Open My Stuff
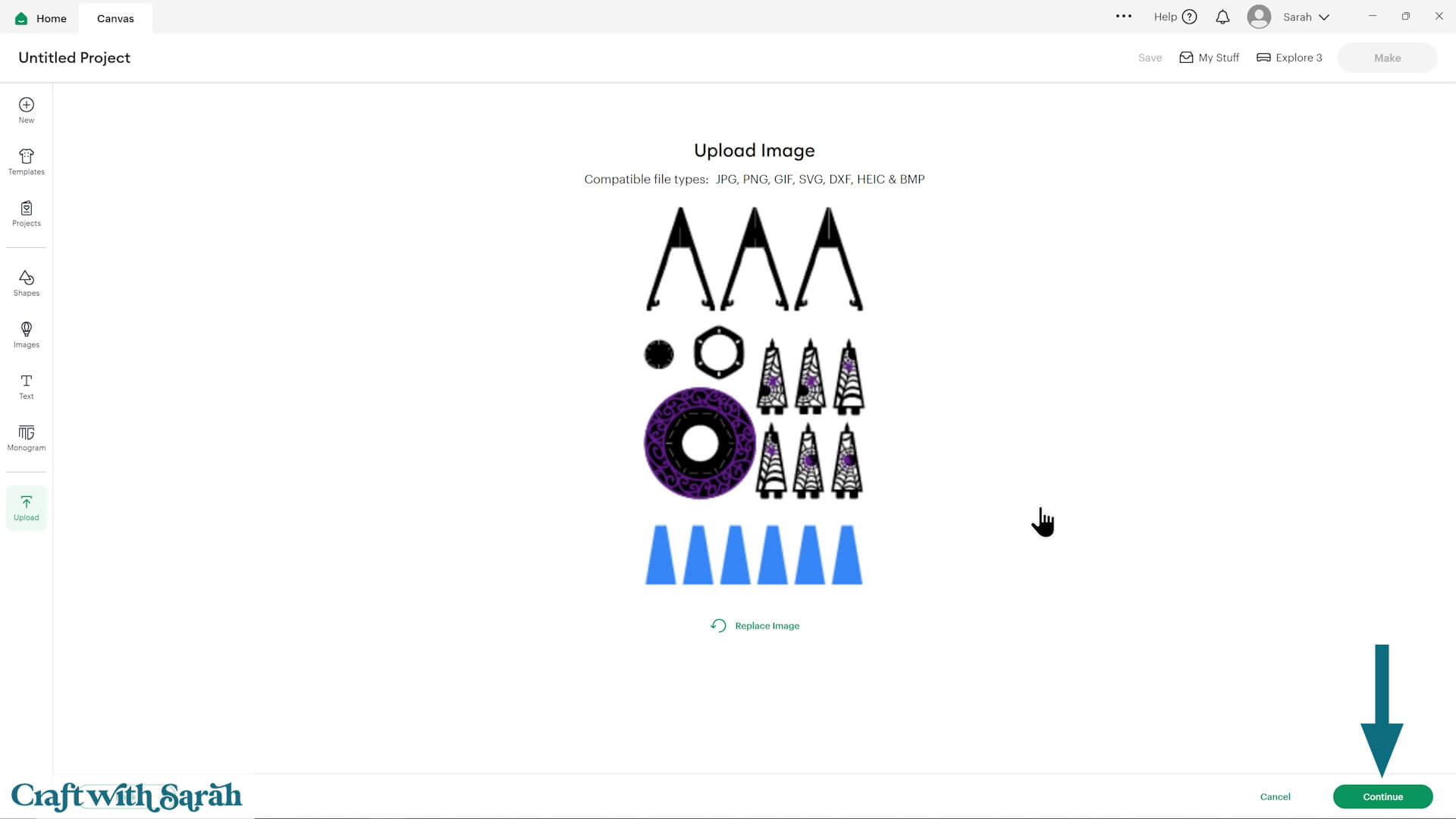Screen dimensions: 1456x819 click(x=1209, y=58)
